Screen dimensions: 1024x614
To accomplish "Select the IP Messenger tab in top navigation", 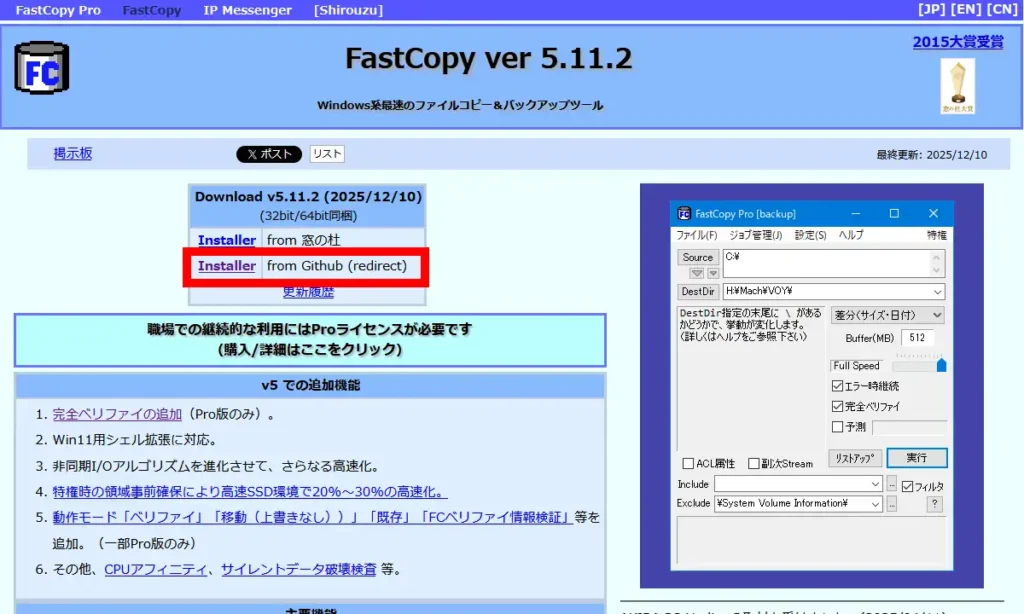I will [x=246, y=10].
